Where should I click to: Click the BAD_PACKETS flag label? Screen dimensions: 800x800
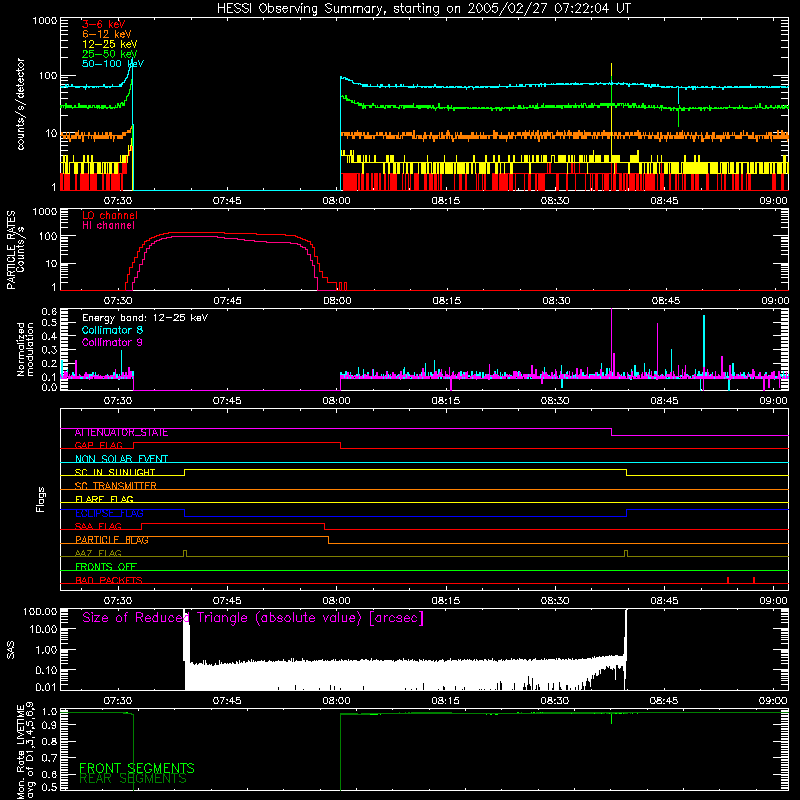[109, 581]
